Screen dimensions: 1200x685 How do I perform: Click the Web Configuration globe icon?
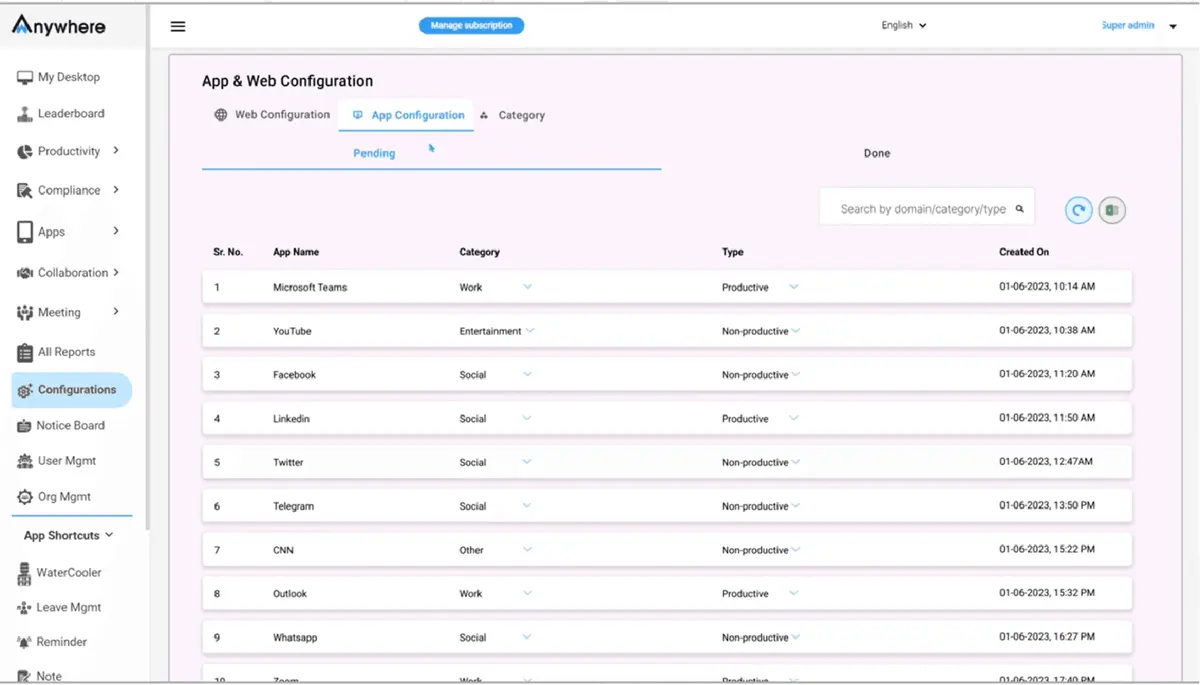click(x=221, y=115)
